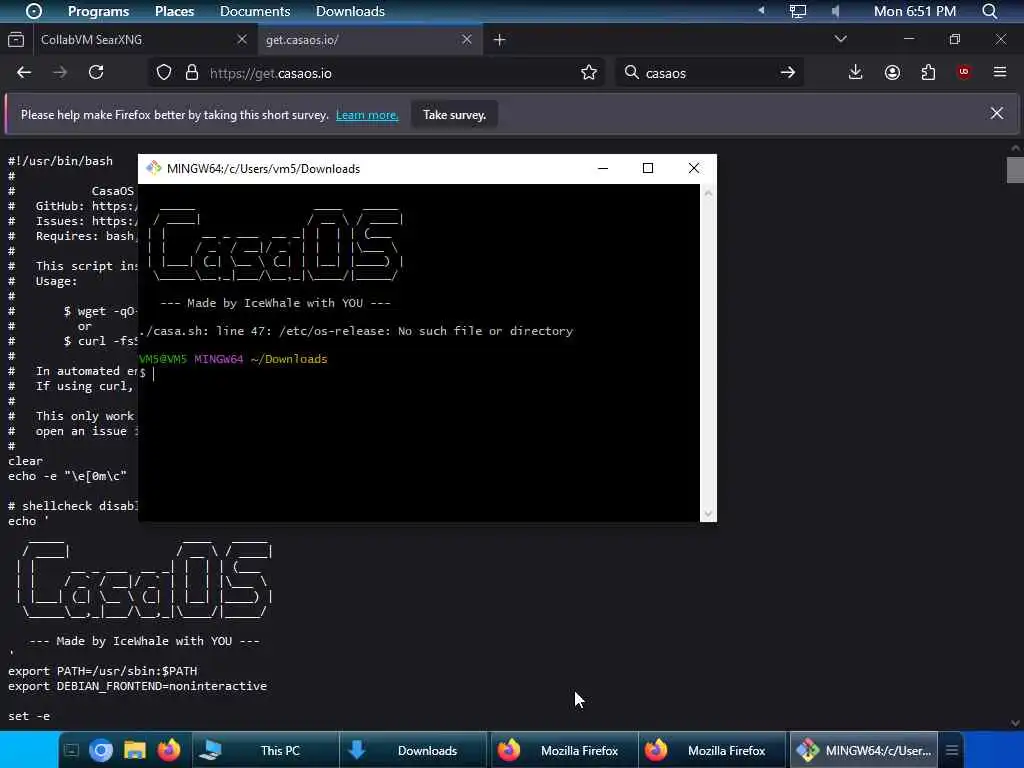Screen dimensions: 1024x768
Task: Click terminal scrollbar up arrow
Action: [x=708, y=193]
